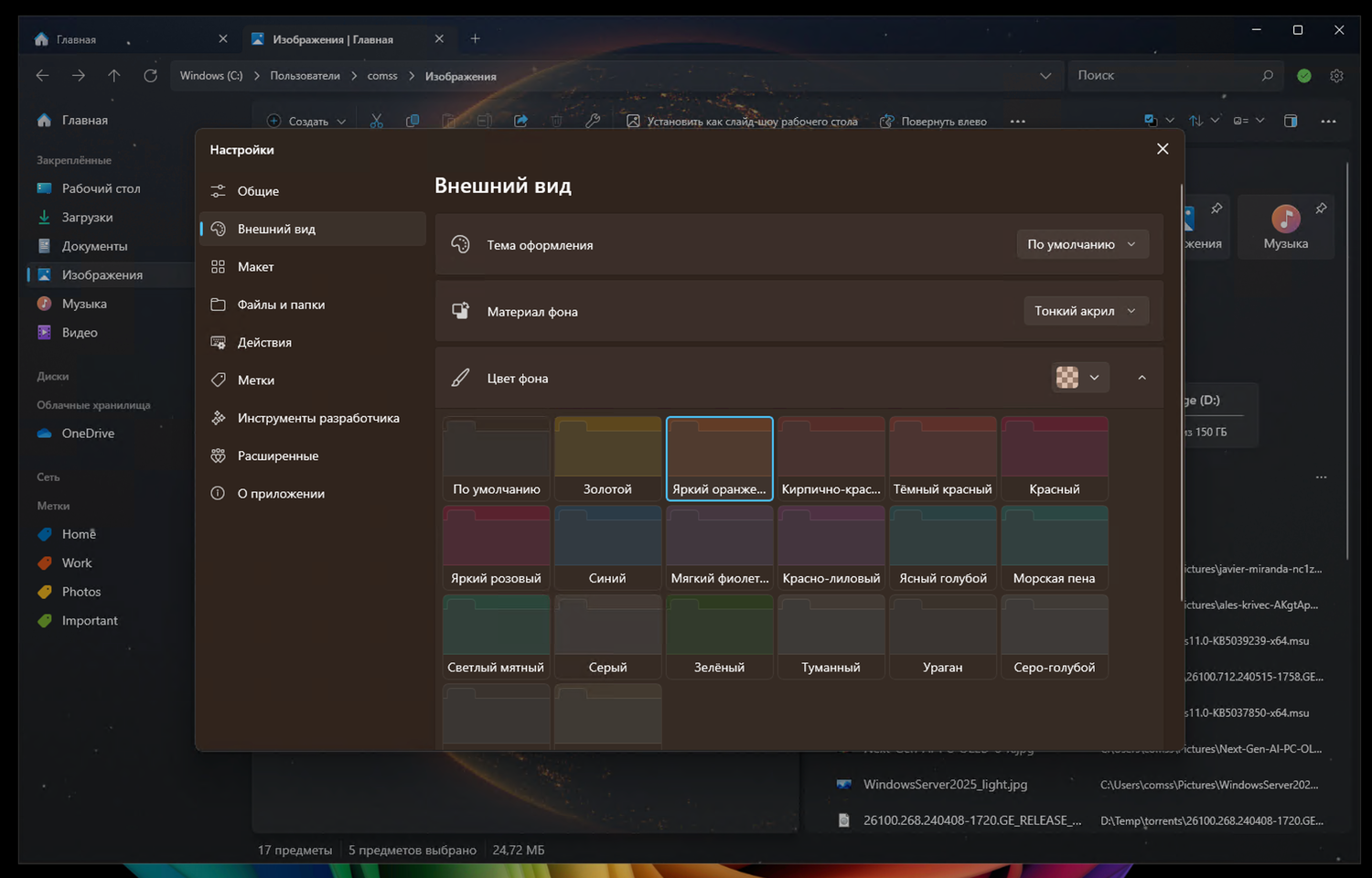Open properties with the wrench icon
The image size is (1372, 878).
[593, 121]
